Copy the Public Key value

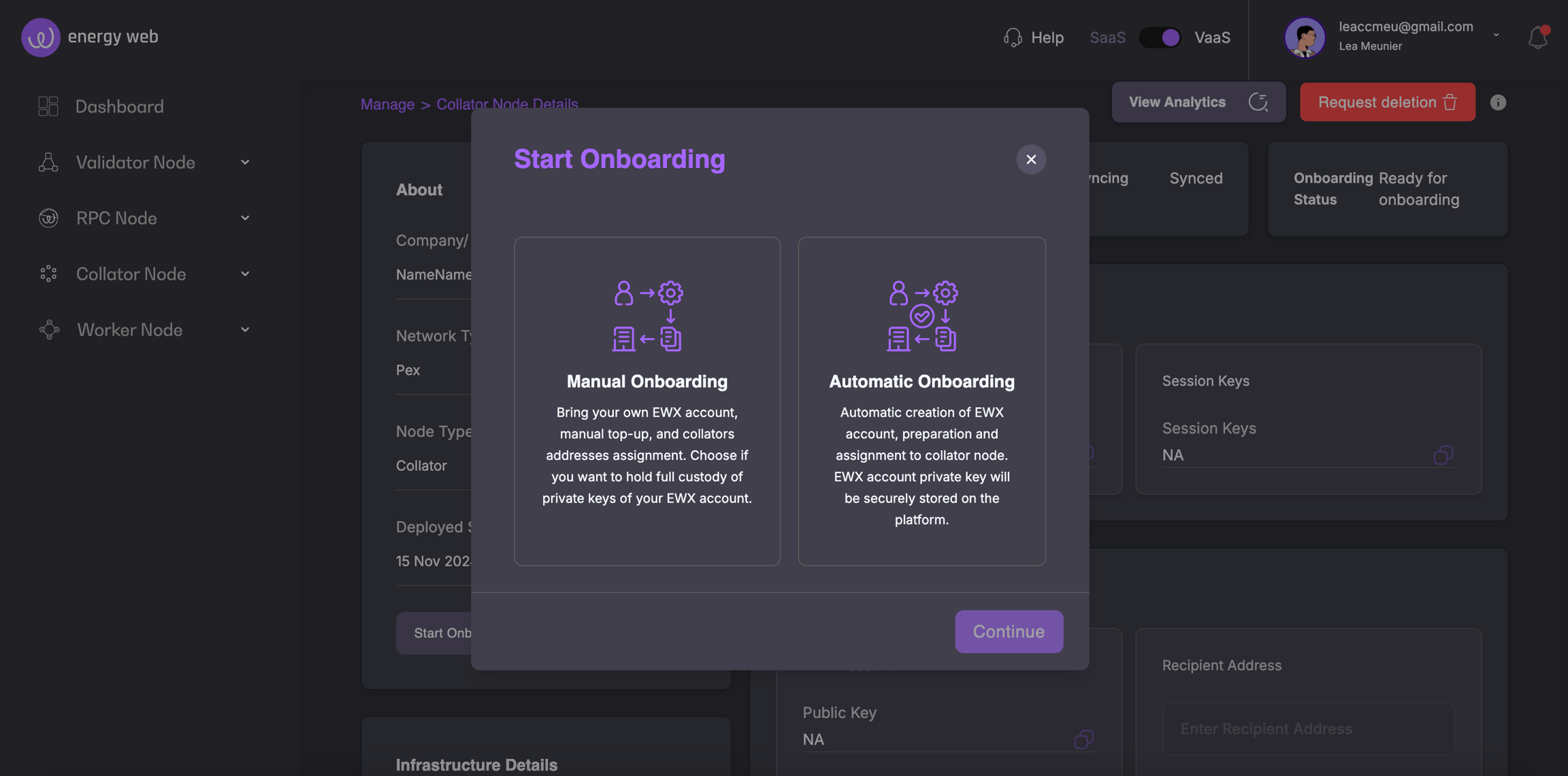tap(1083, 739)
